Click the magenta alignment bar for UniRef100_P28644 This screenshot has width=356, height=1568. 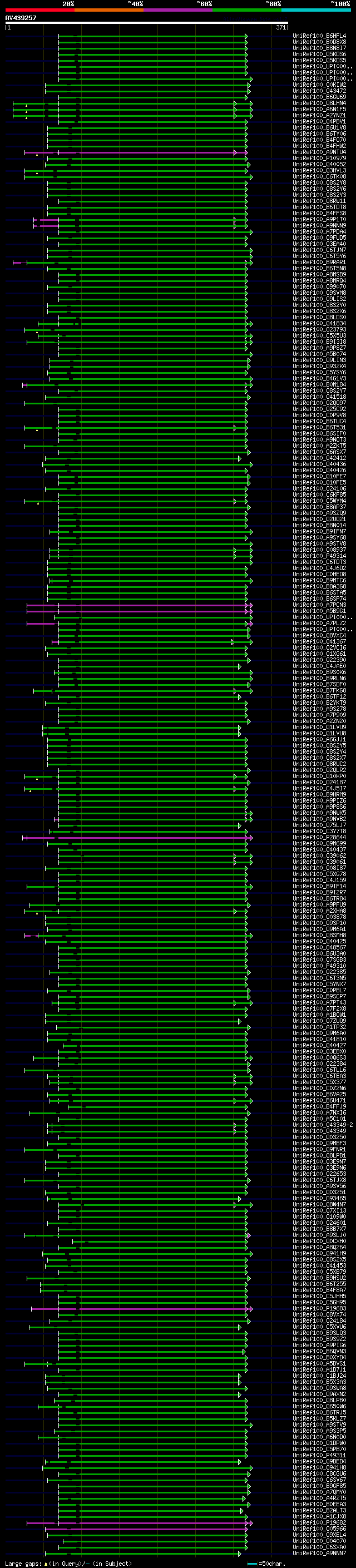[x=136, y=838]
